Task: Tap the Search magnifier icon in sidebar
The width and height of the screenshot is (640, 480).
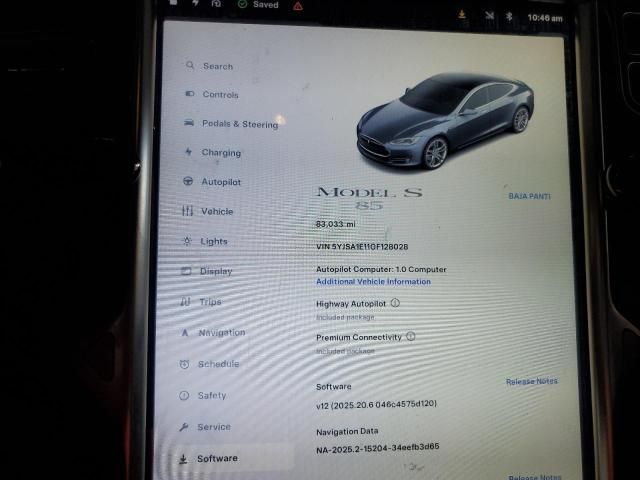Action: pyautogui.click(x=190, y=66)
